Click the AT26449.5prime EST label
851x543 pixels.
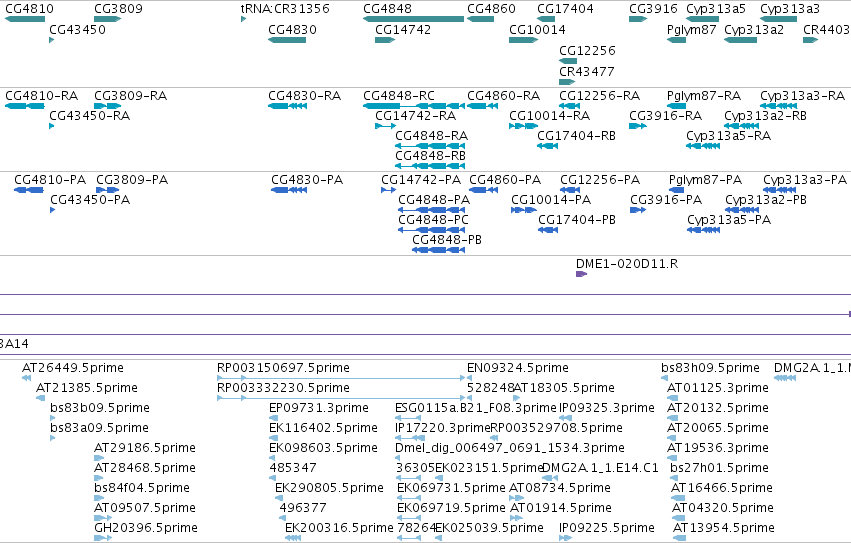click(x=73, y=368)
